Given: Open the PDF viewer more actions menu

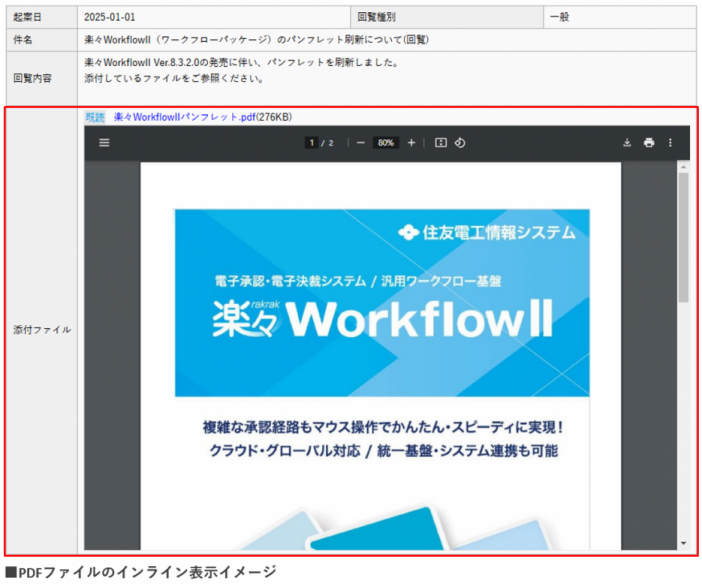Looking at the screenshot, I should (671, 143).
